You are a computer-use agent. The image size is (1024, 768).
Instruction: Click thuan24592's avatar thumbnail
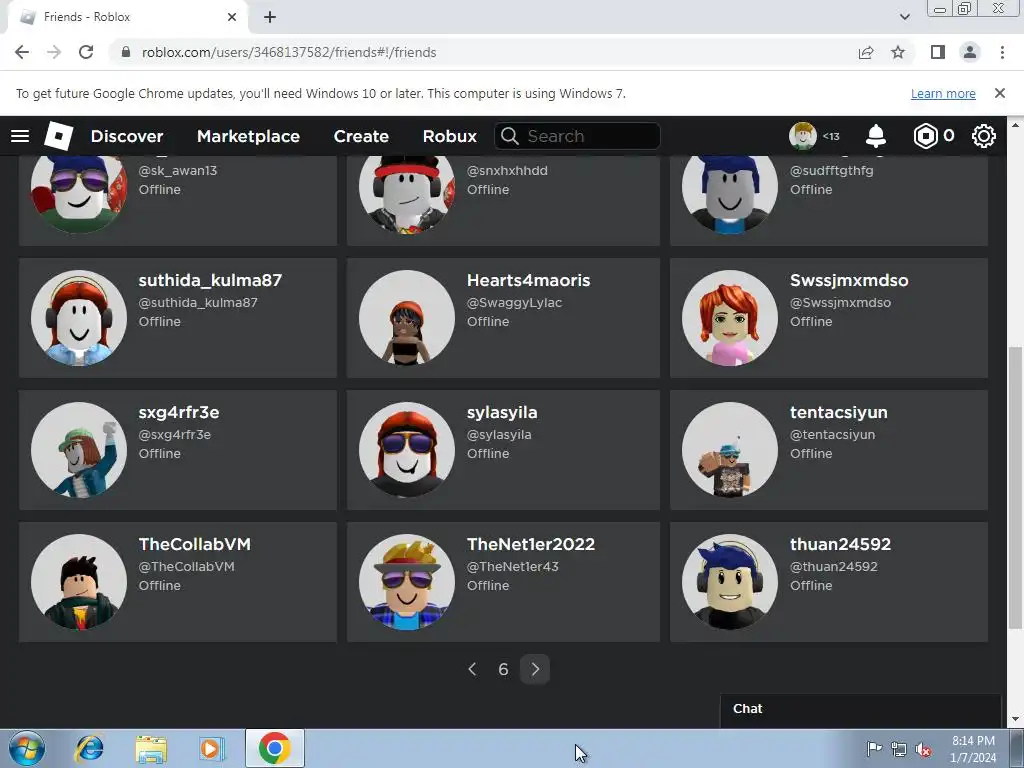point(729,582)
